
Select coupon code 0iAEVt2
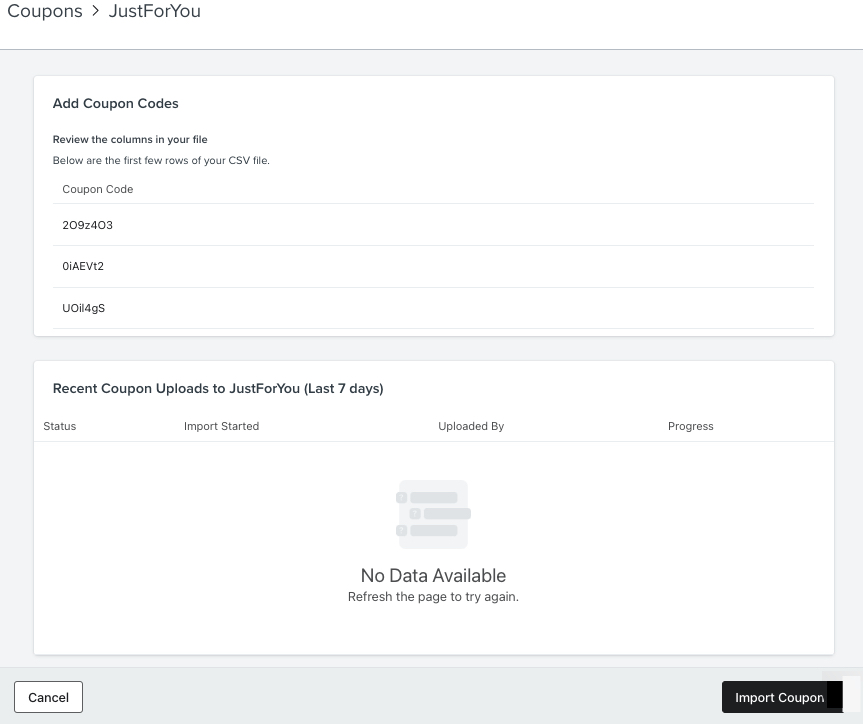(83, 266)
